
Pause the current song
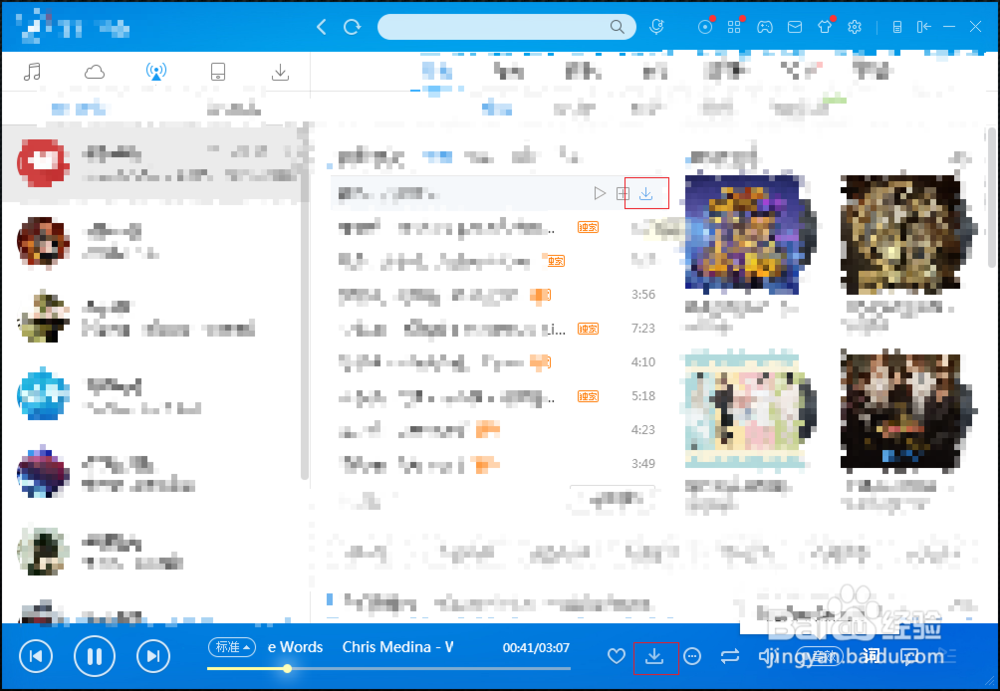click(94, 656)
